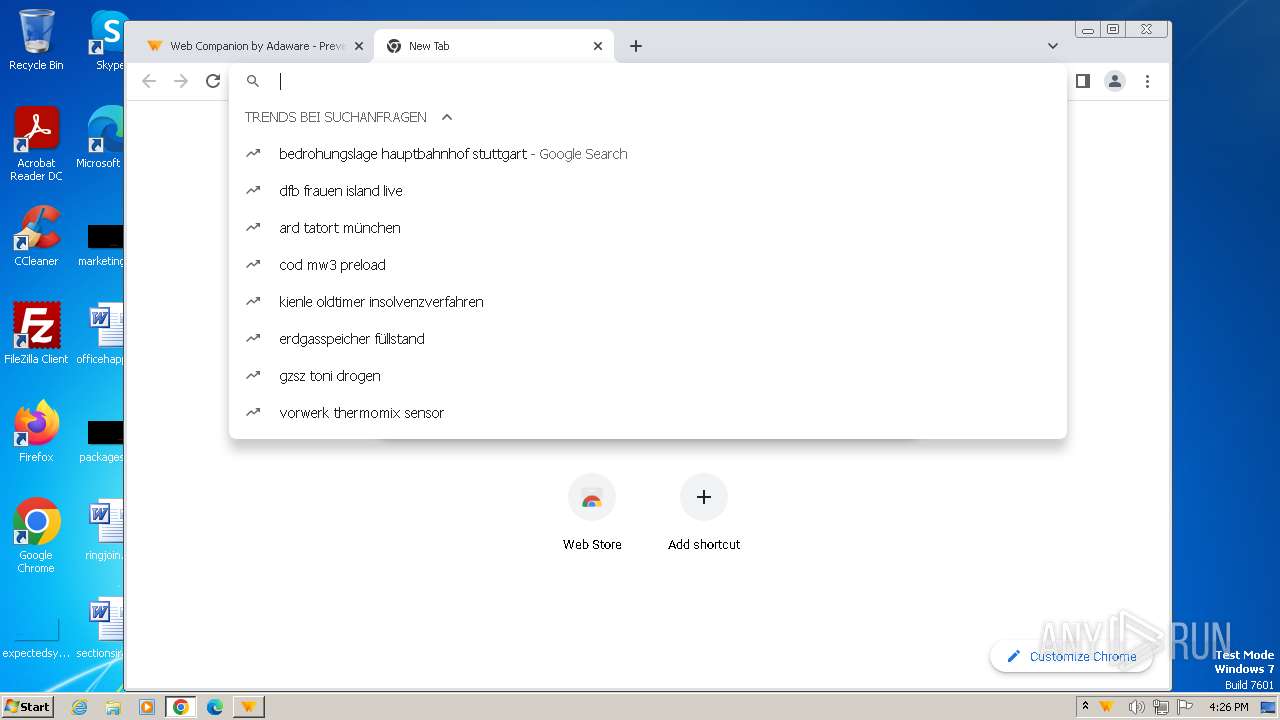The height and width of the screenshot is (720, 1280).
Task: Open the Recycle Bin desktop icon
Action: click(x=36, y=40)
